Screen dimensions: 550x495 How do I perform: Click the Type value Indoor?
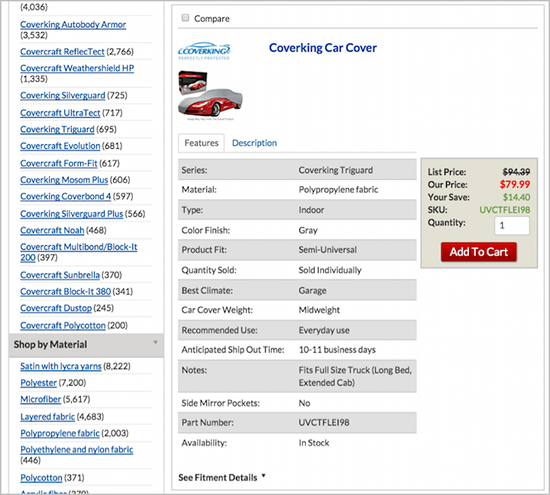pyautogui.click(x=311, y=210)
